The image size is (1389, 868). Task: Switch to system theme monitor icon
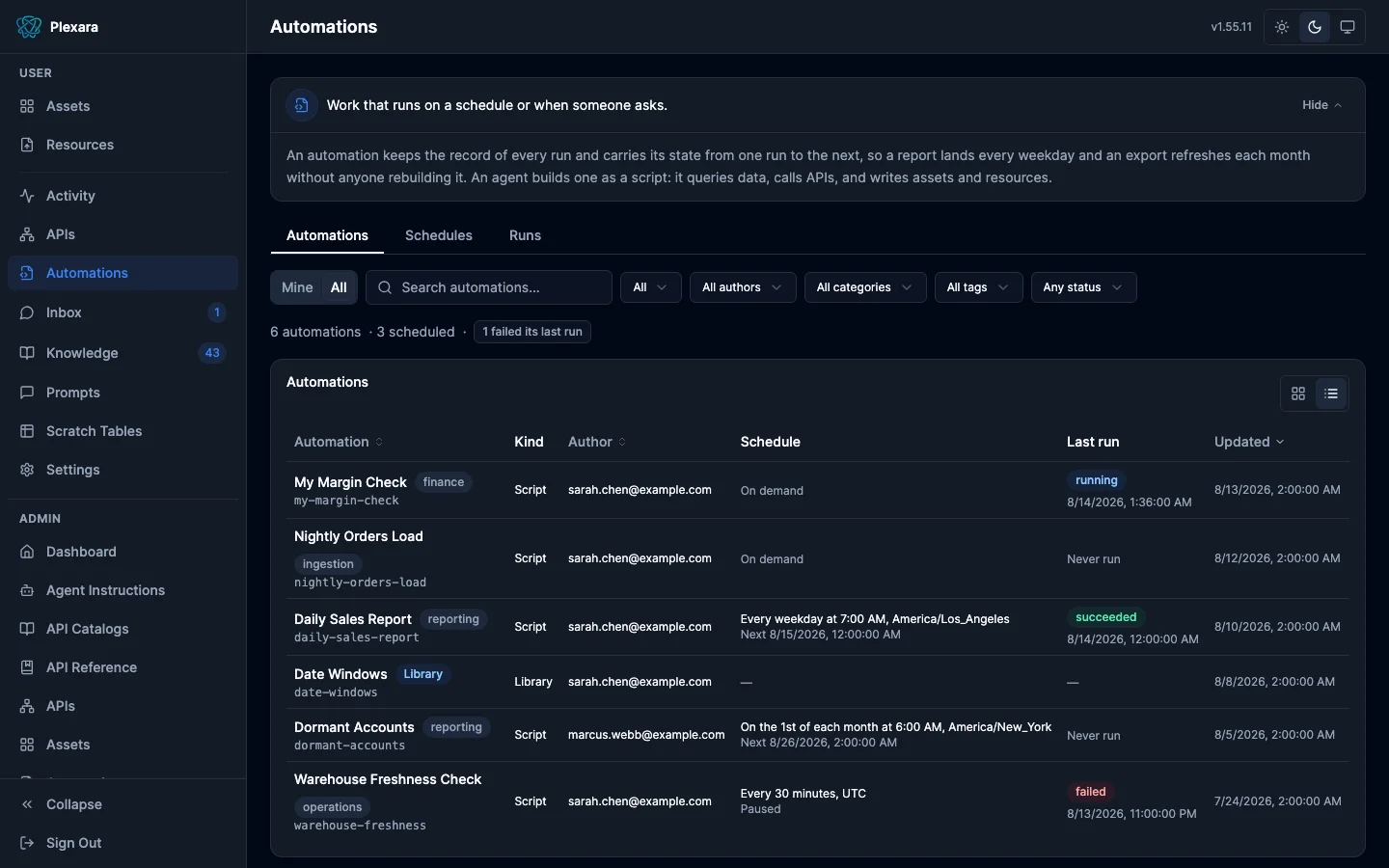point(1348,27)
